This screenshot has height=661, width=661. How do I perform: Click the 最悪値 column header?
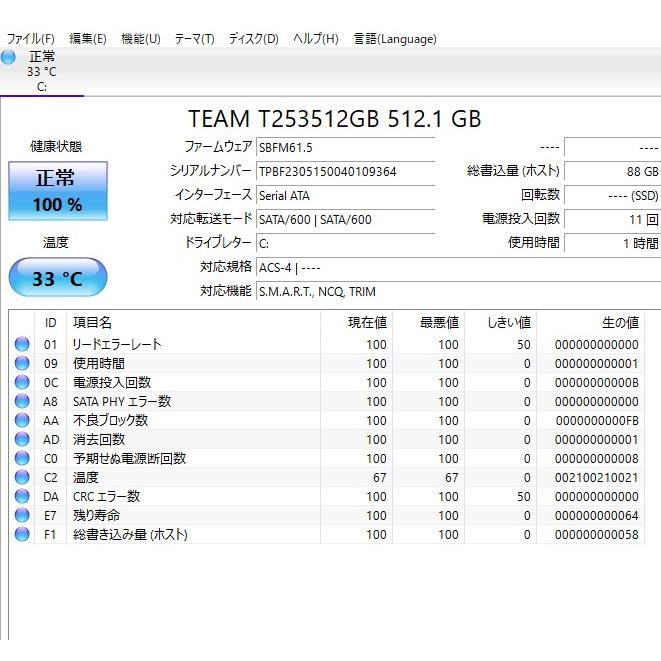click(429, 323)
